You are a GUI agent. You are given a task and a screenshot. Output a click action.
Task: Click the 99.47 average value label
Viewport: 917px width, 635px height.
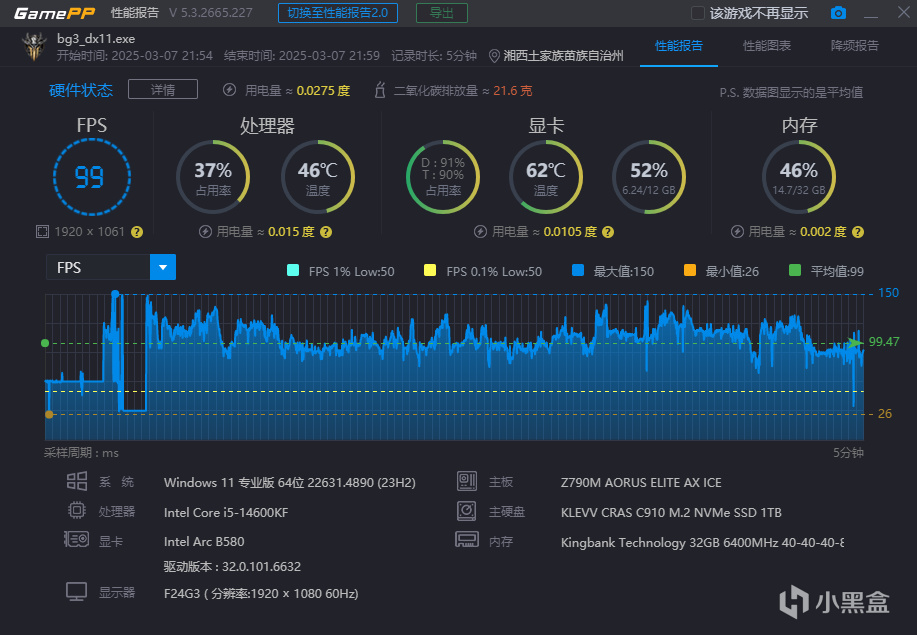tap(884, 341)
